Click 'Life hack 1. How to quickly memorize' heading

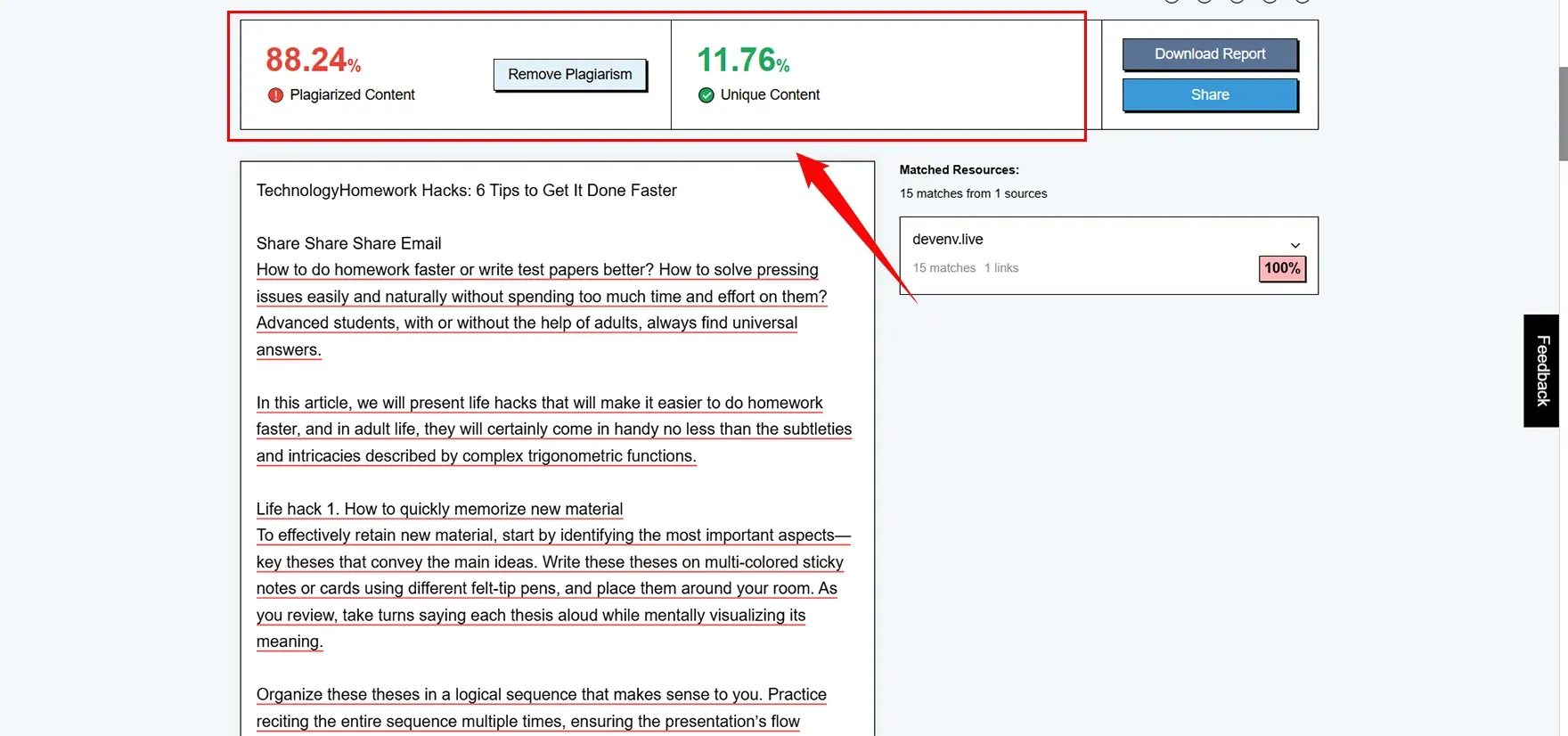click(x=439, y=509)
